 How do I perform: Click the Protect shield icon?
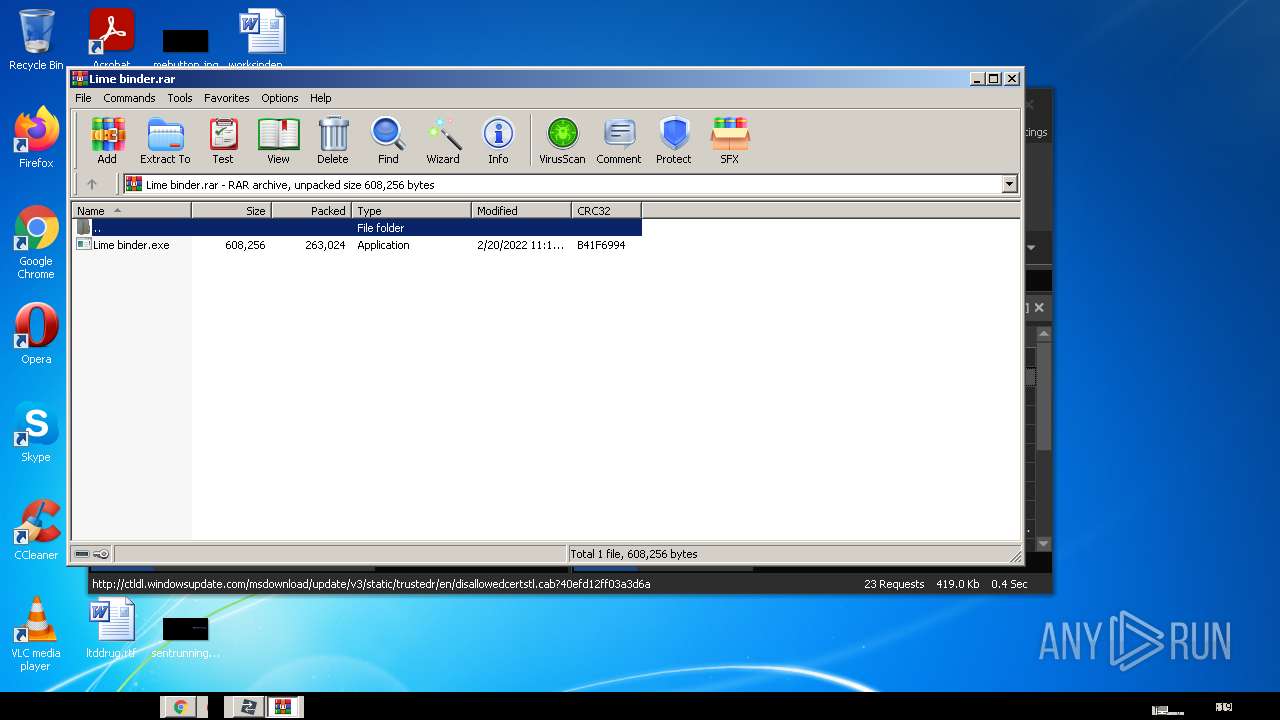point(674,141)
